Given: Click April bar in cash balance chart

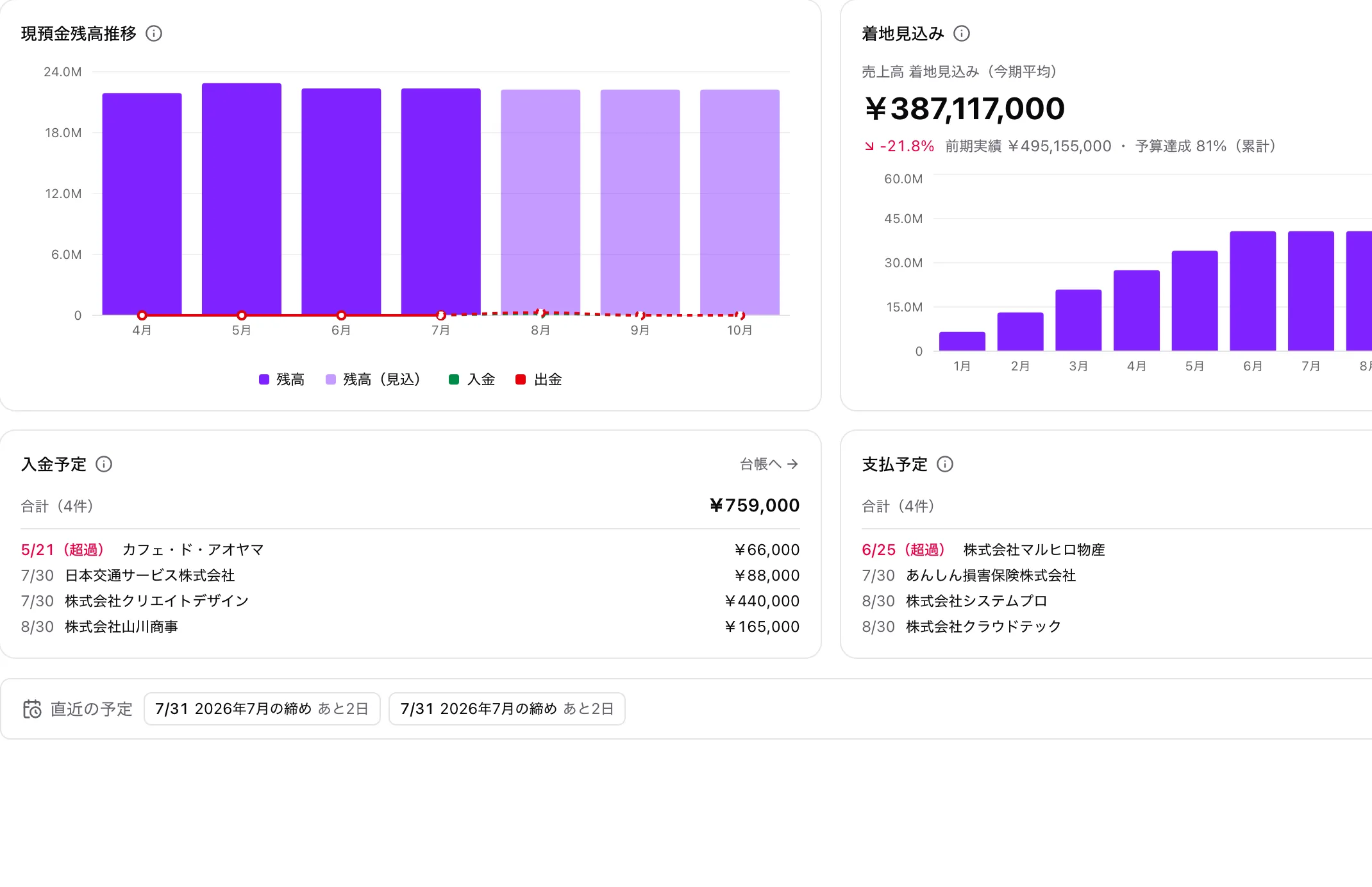Looking at the screenshot, I should click(x=142, y=204).
